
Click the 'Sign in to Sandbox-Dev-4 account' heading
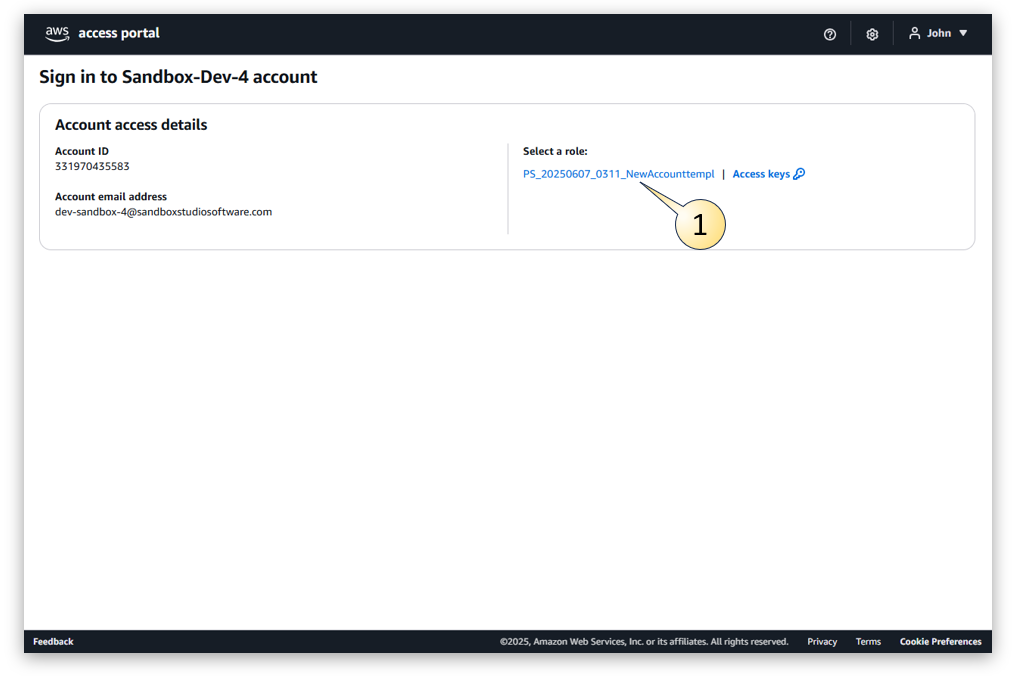[x=178, y=77]
